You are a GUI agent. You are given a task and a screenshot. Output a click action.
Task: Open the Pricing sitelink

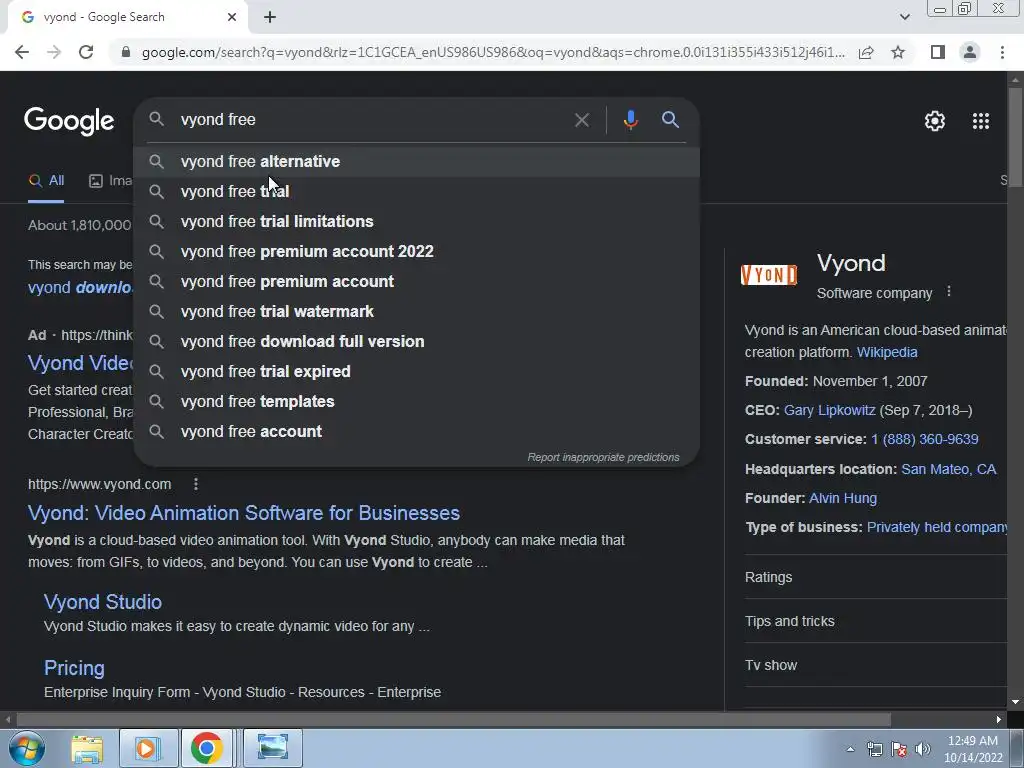tap(74, 668)
